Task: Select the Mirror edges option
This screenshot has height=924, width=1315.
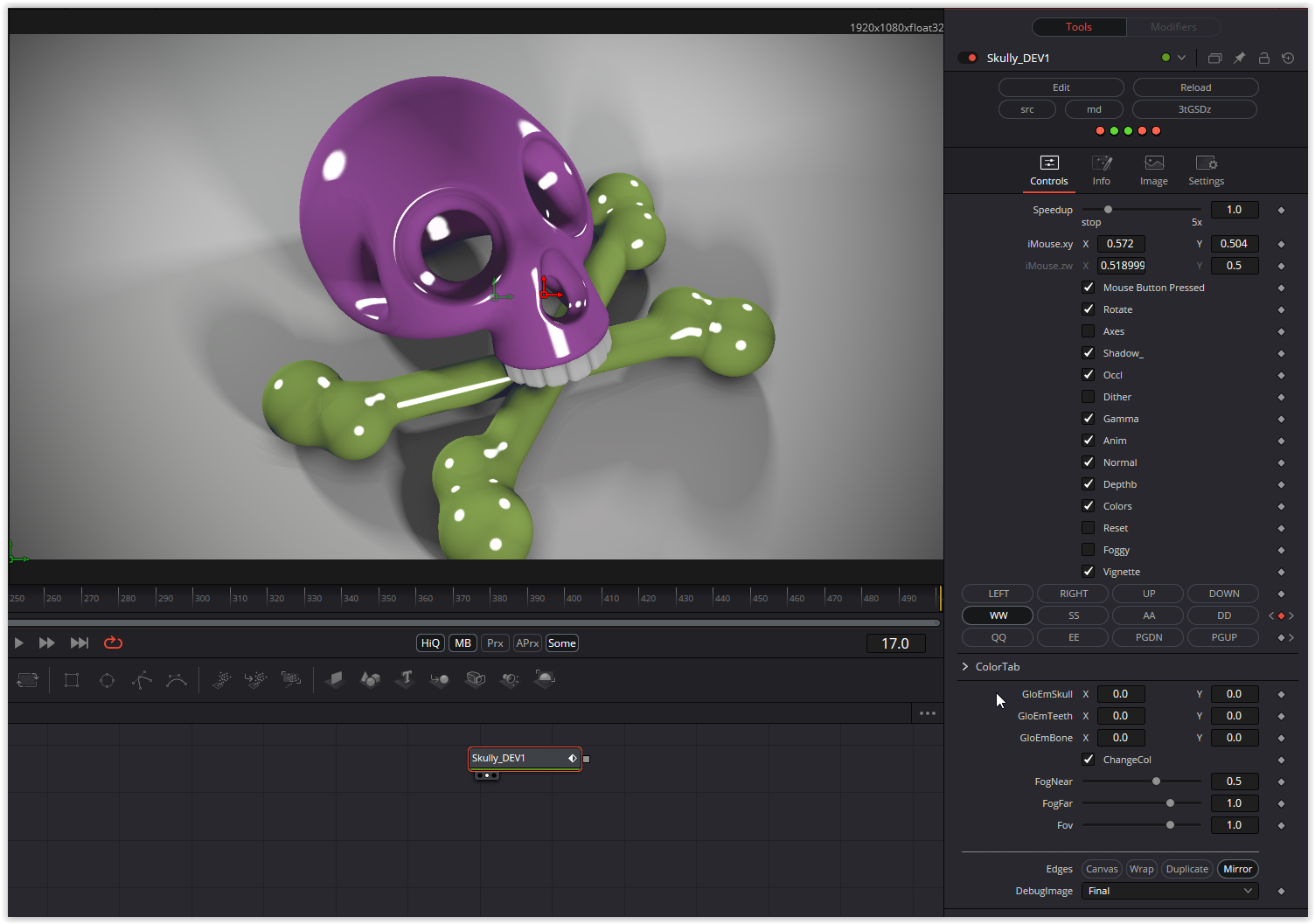Action: 1237,869
